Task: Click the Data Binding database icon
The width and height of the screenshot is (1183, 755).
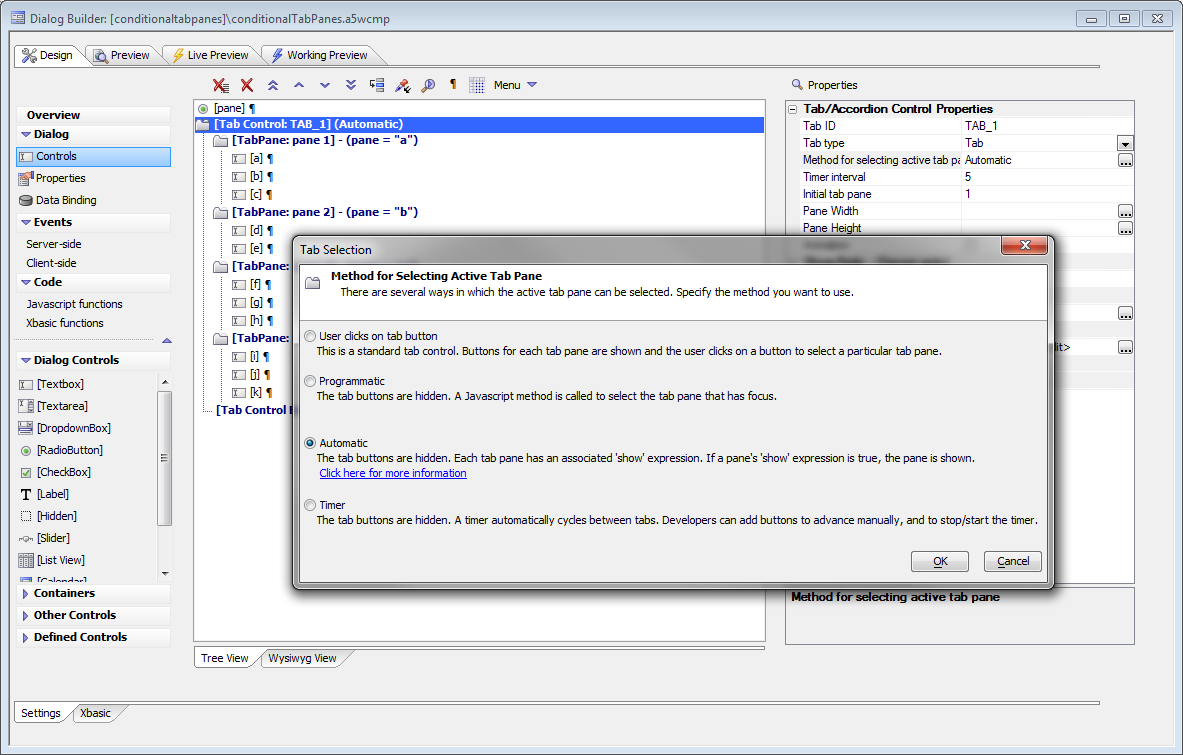Action: point(26,201)
